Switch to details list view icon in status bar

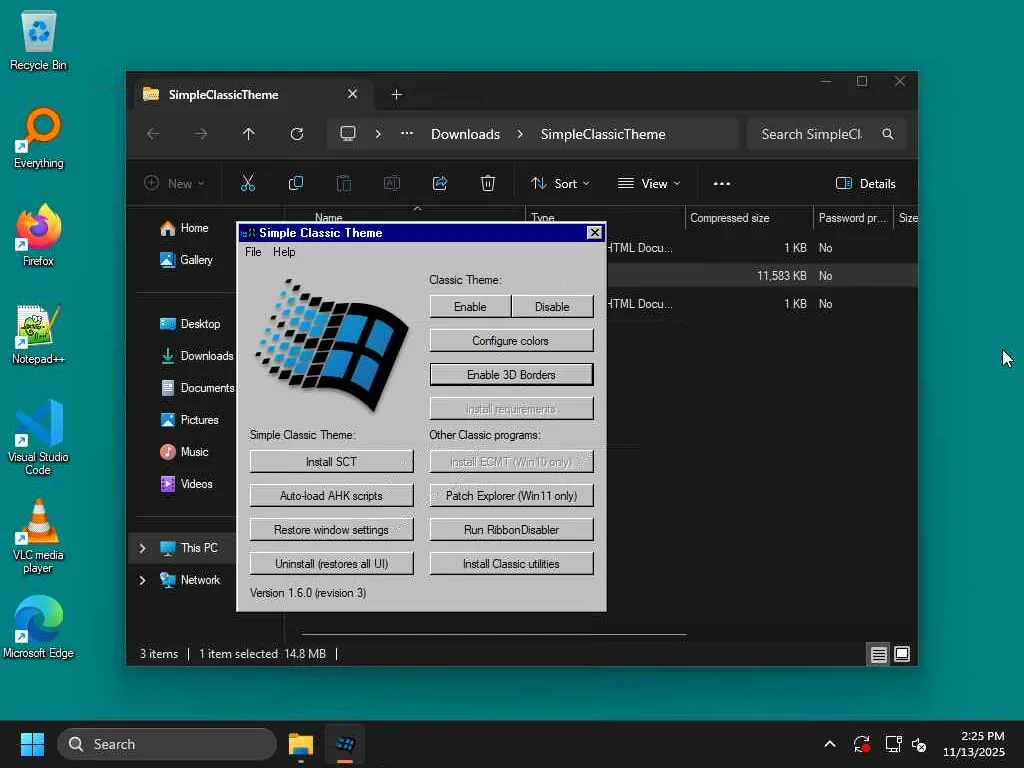click(x=879, y=654)
